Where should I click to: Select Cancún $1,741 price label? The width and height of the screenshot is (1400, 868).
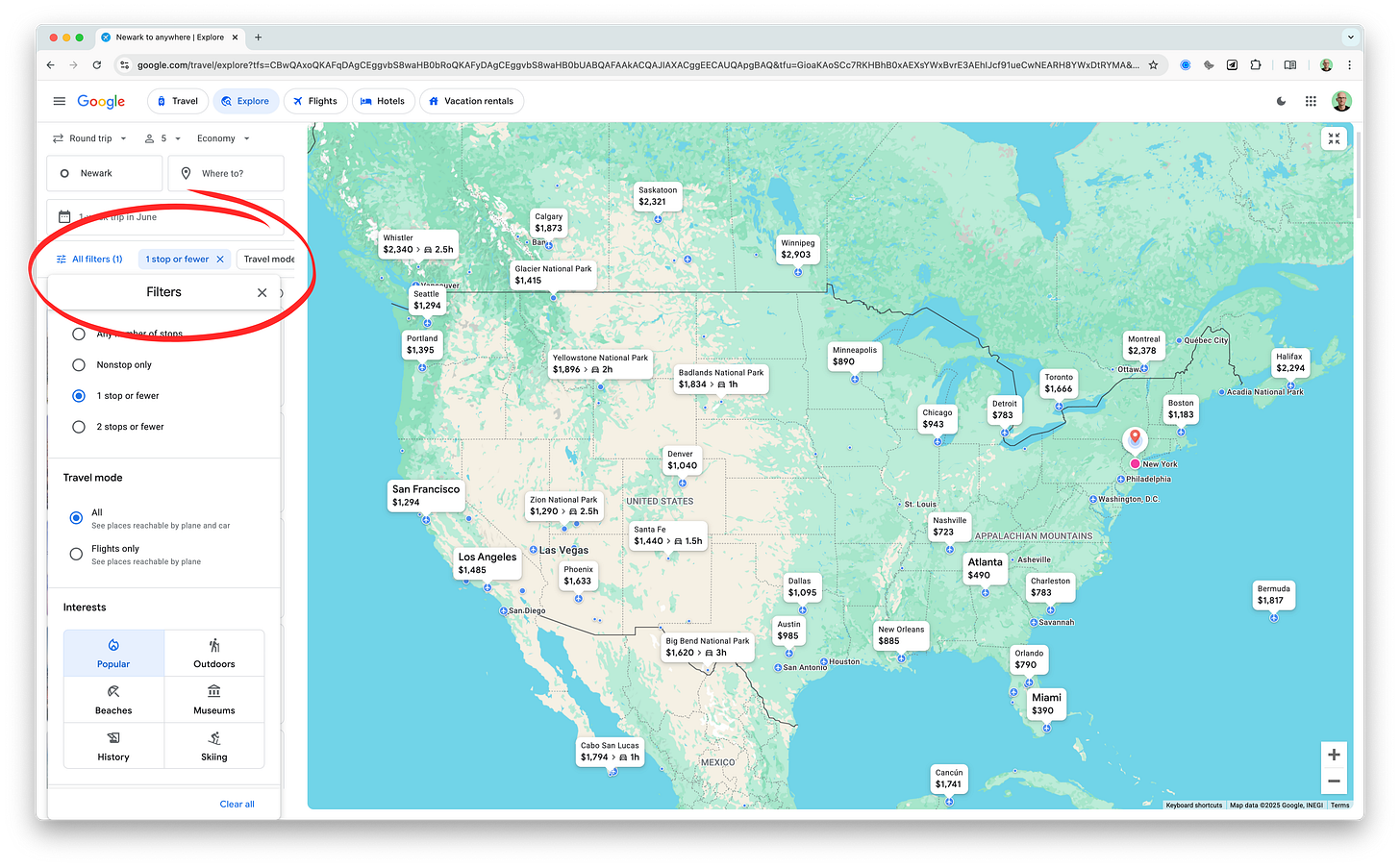(x=949, y=779)
